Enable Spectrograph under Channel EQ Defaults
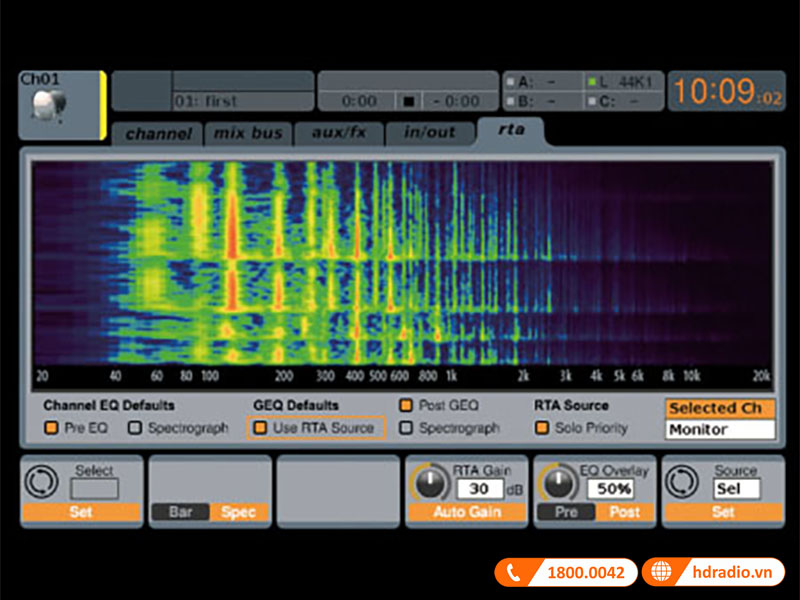This screenshot has width=800, height=600. (x=135, y=428)
